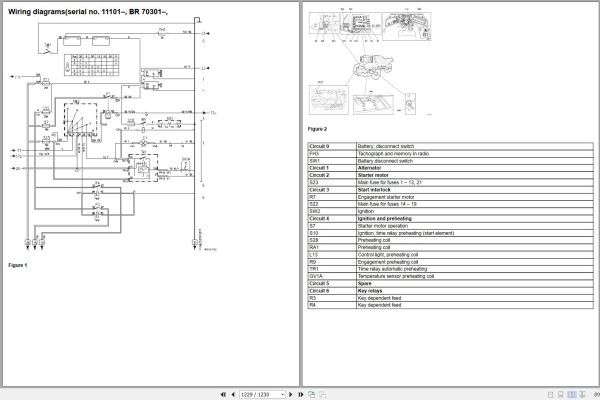Click the previous view icon after the last page button
The width and height of the screenshot is (600, 400).
click(x=311, y=394)
